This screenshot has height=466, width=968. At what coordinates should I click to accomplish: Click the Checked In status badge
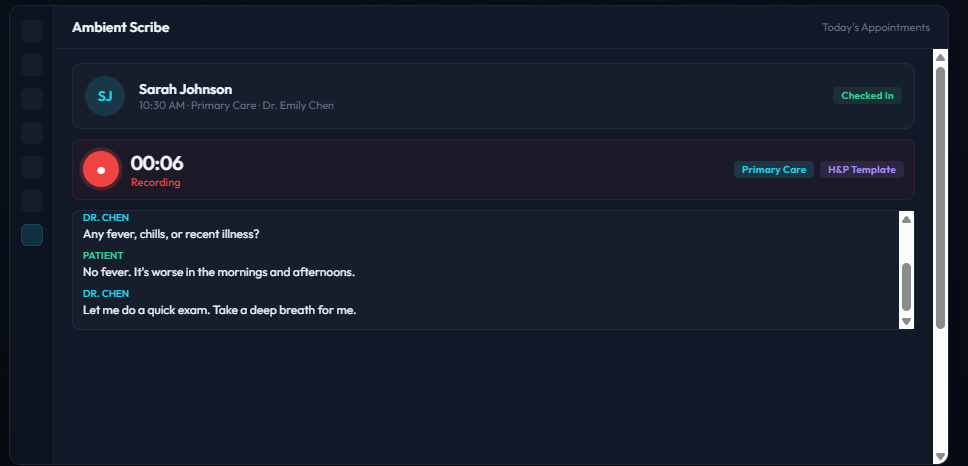(867, 96)
